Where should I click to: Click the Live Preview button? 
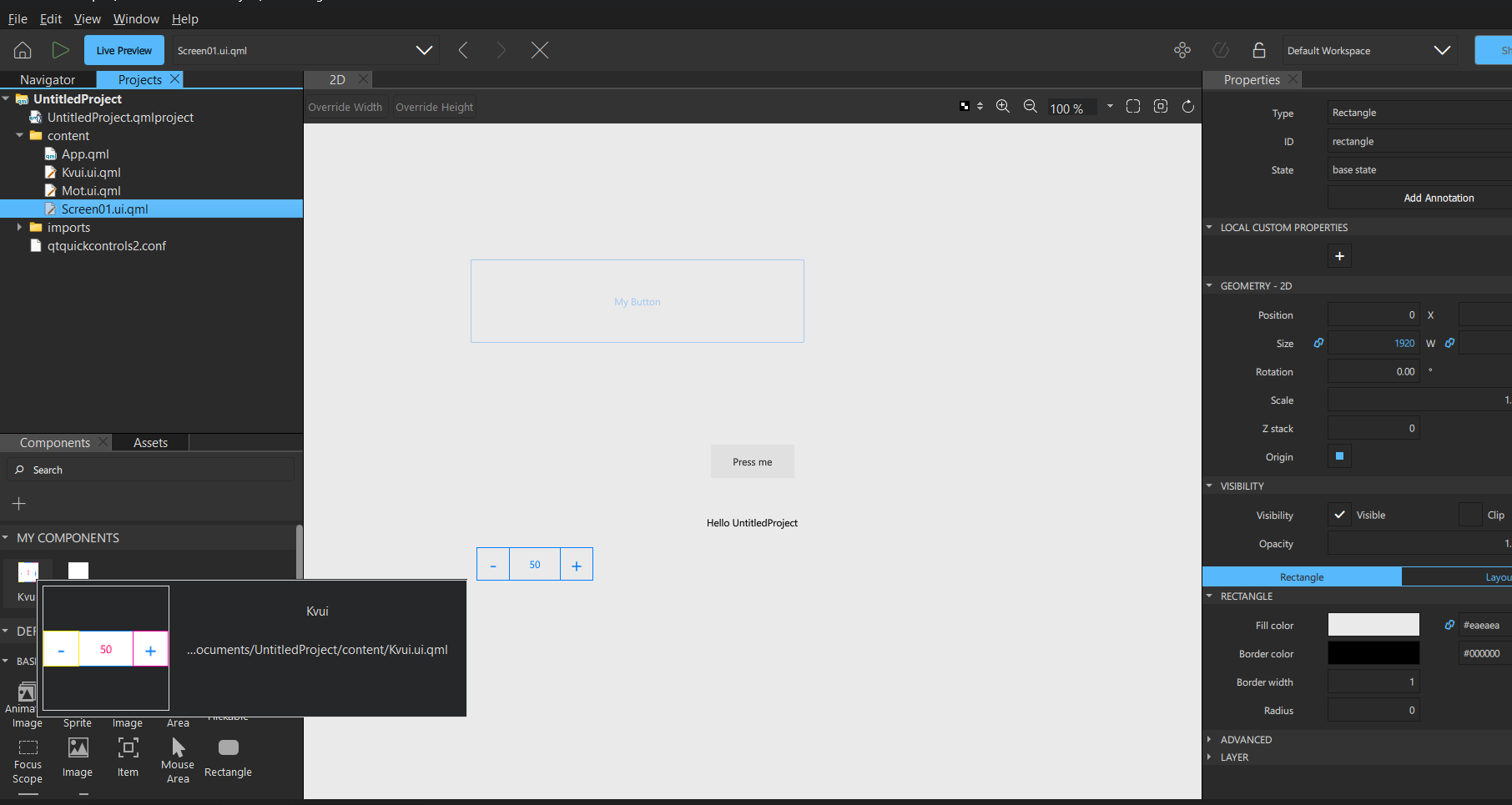click(123, 50)
